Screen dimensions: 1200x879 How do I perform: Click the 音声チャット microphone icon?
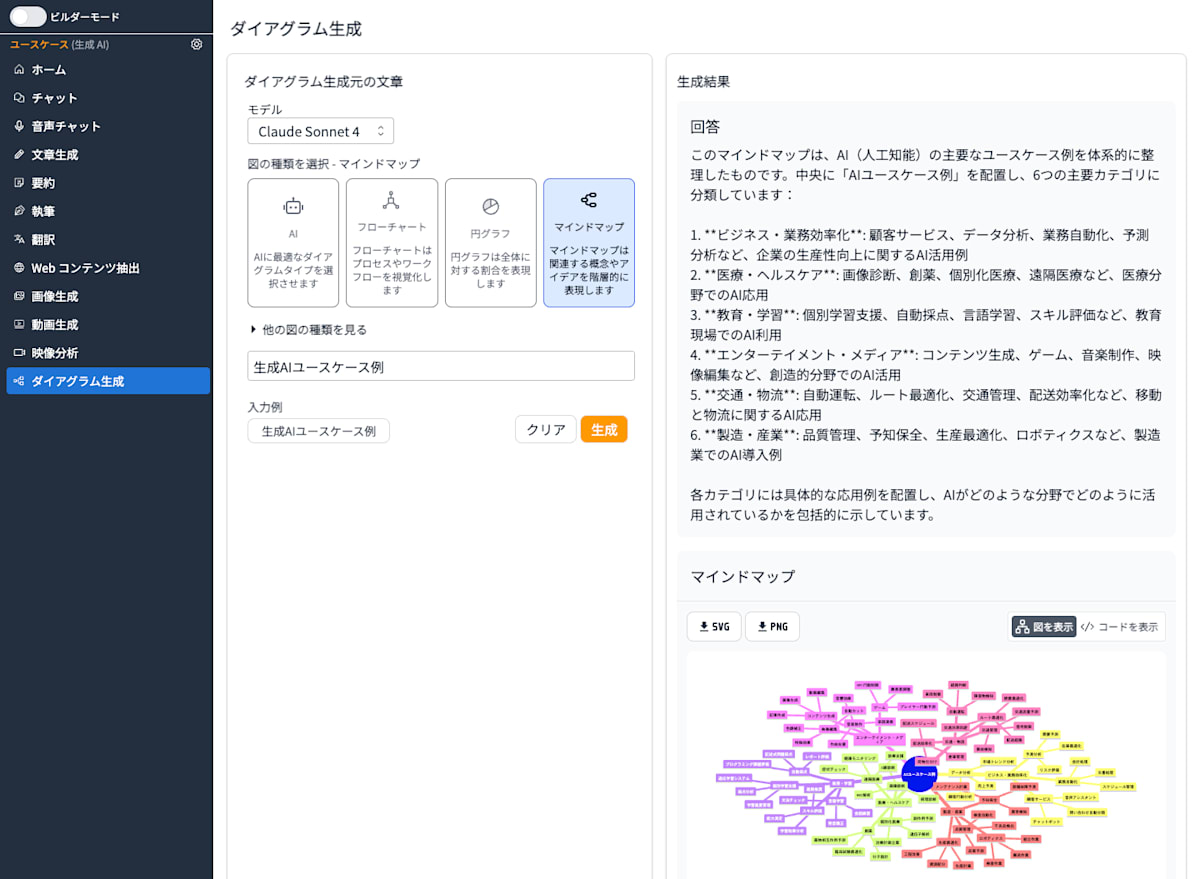pyautogui.click(x=19, y=126)
